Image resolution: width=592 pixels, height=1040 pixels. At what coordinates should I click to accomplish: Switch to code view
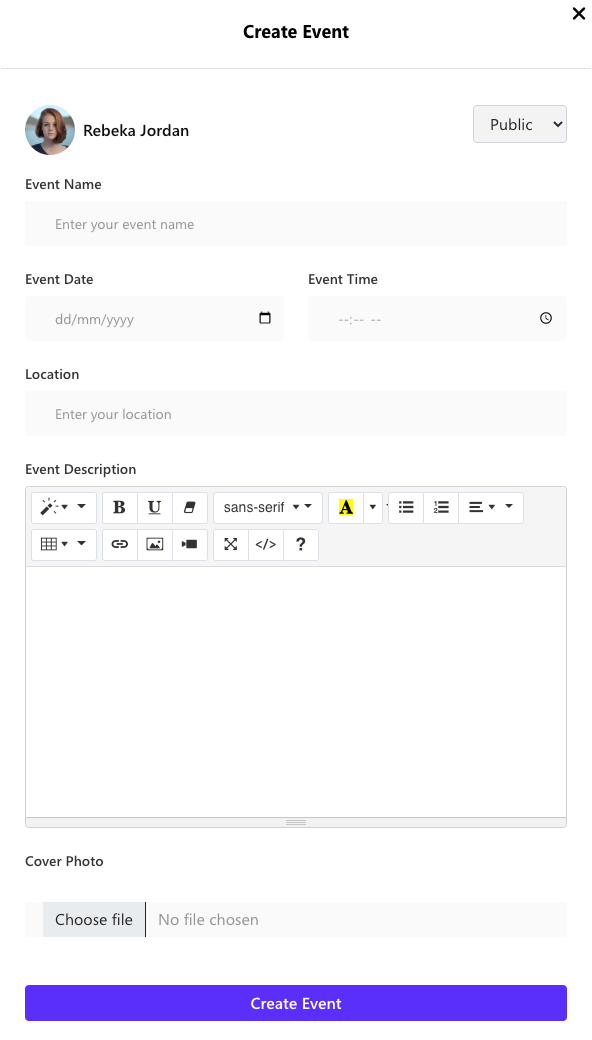[x=266, y=545]
